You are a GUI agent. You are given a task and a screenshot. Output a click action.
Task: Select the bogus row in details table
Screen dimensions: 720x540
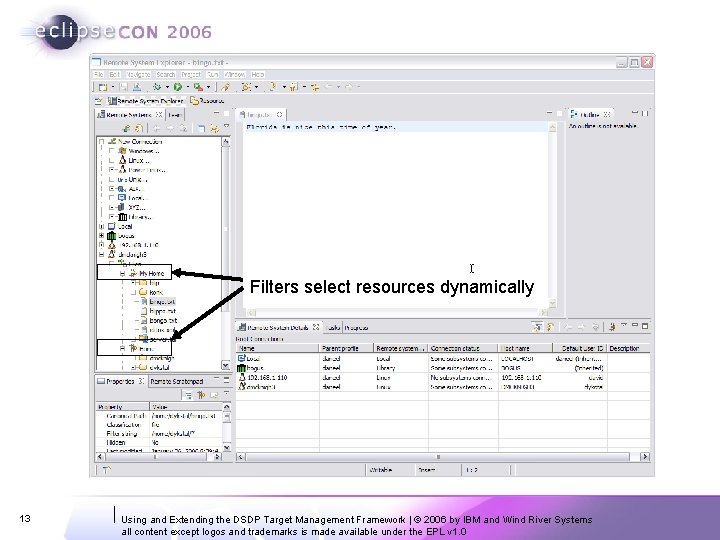point(443,368)
